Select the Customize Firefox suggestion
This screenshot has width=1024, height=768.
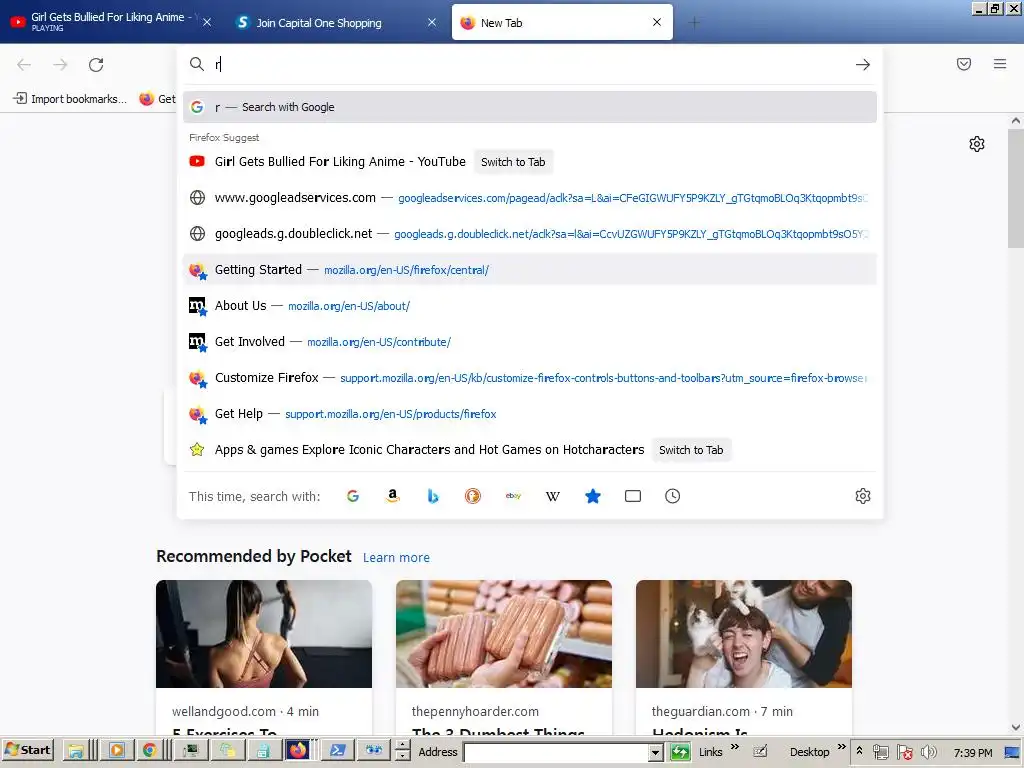[x=530, y=377]
